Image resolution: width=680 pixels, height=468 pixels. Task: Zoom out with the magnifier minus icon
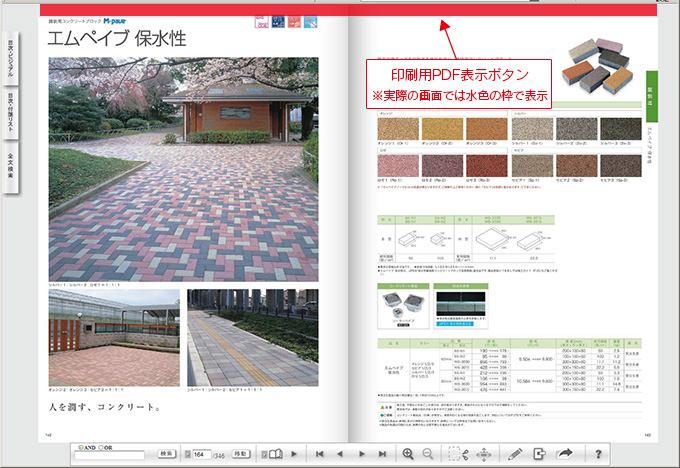(428, 454)
